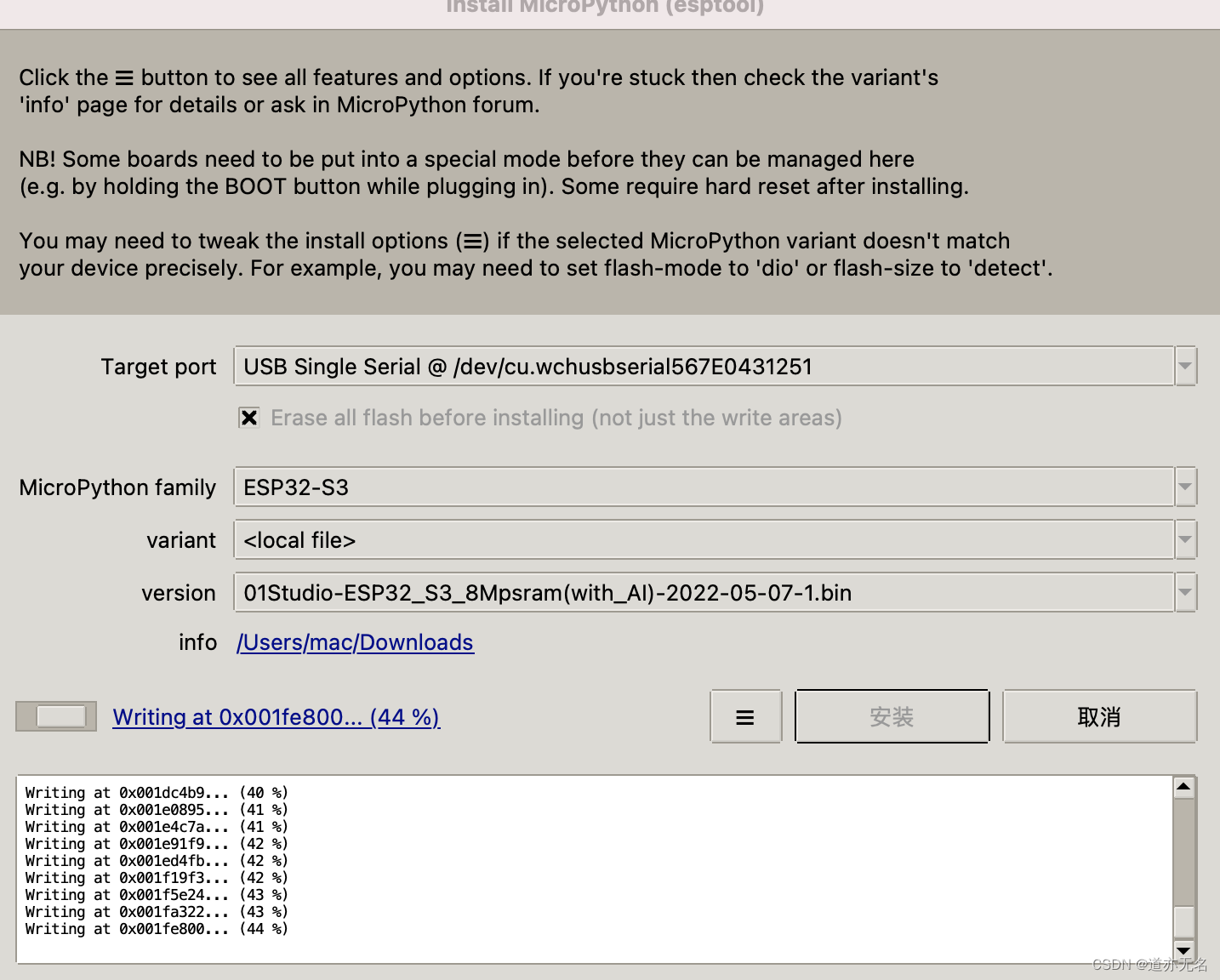Click log line Writing at 0x001e0895
Screen dimensions: 1220x980
157,810
